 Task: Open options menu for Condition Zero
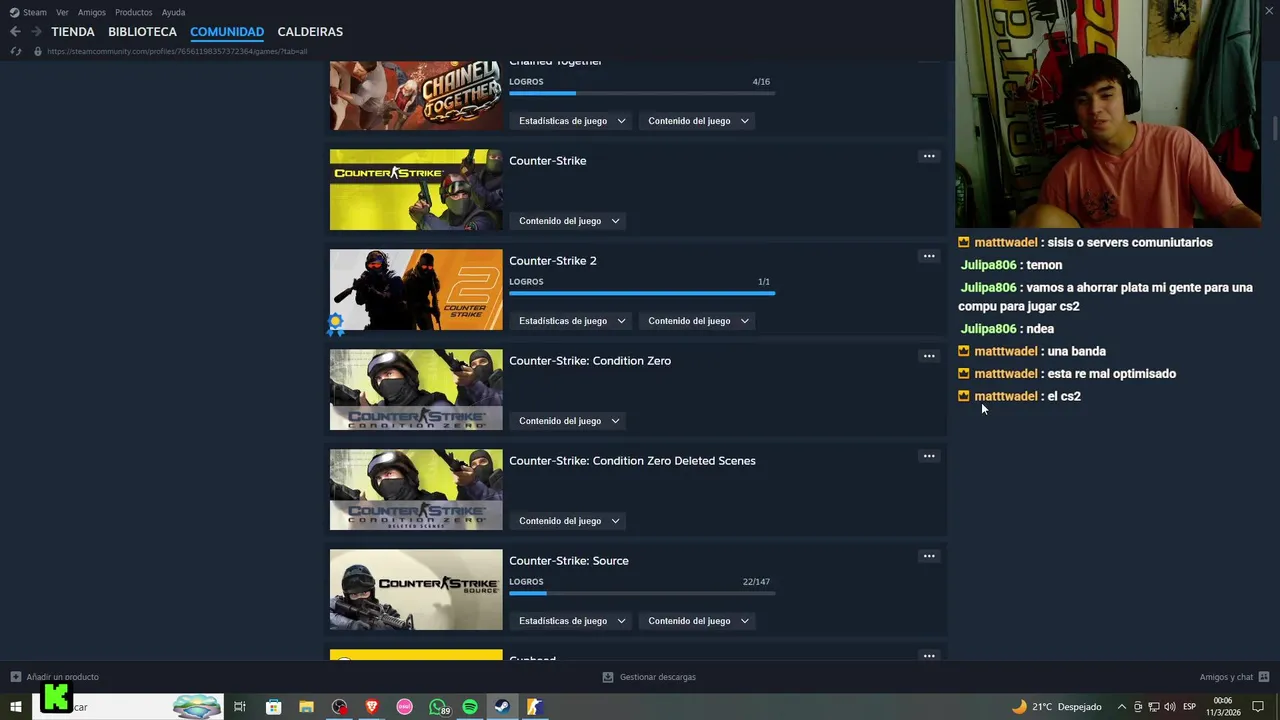[929, 356]
